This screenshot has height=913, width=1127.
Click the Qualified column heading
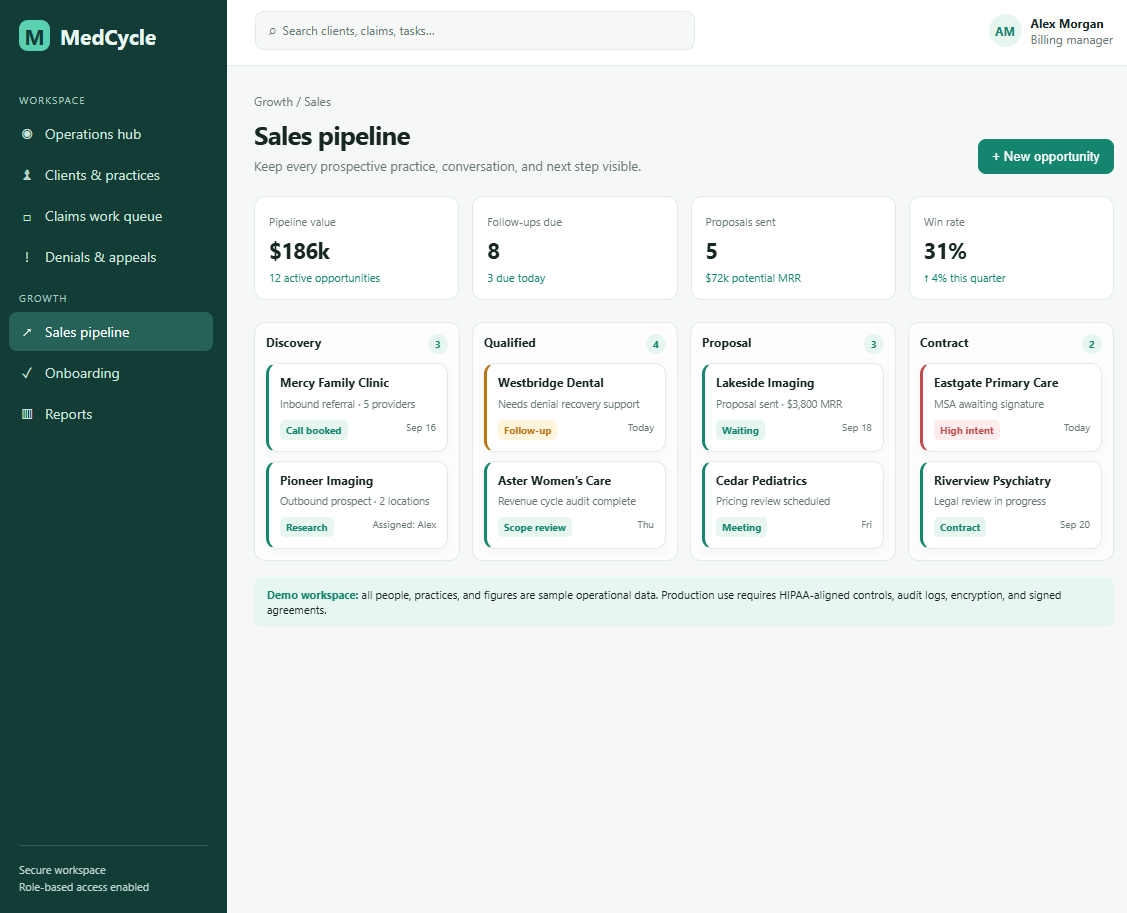[510, 343]
